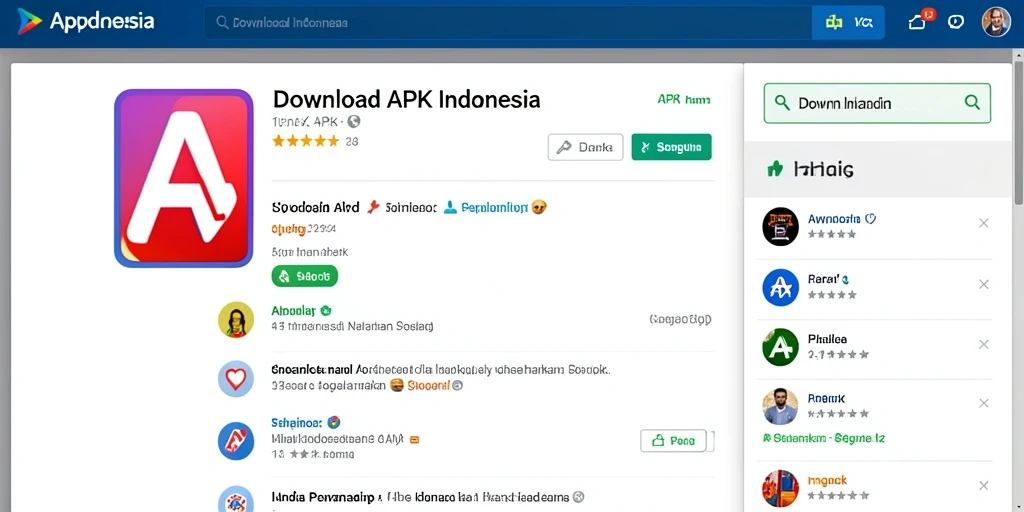This screenshot has height=512, width=1024.
Task: Click the green Songuna button
Action: (671, 147)
